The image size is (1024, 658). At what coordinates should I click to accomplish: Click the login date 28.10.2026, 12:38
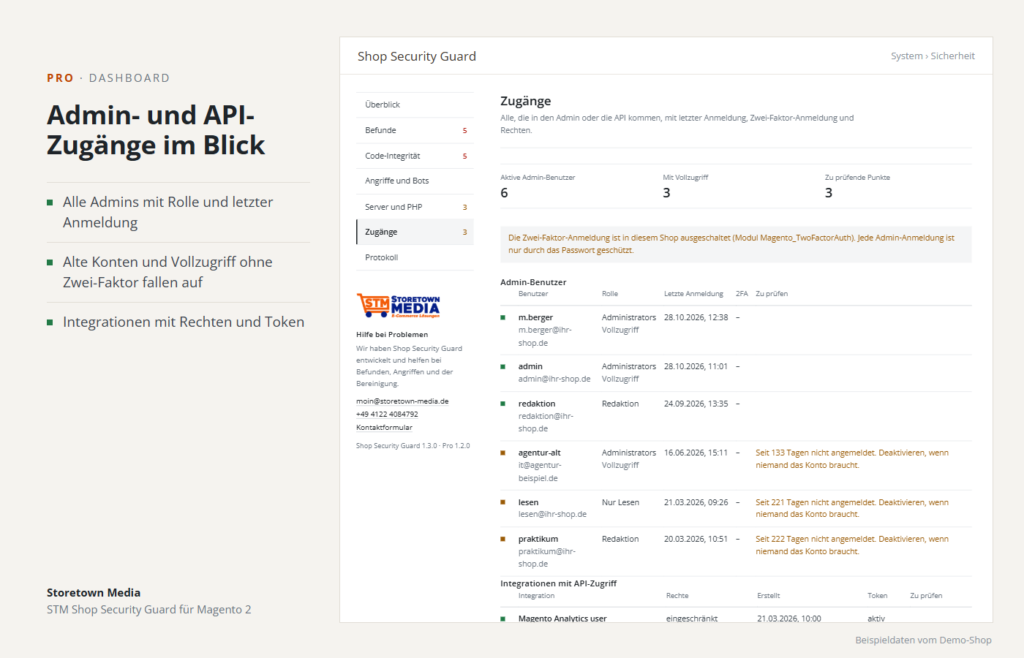(x=696, y=317)
